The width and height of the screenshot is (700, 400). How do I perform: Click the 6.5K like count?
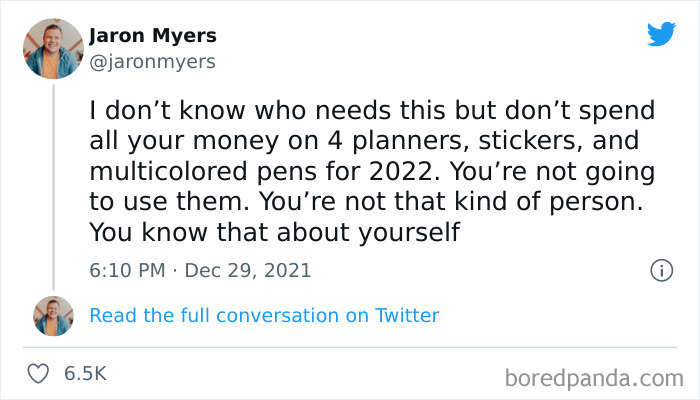[85, 374]
